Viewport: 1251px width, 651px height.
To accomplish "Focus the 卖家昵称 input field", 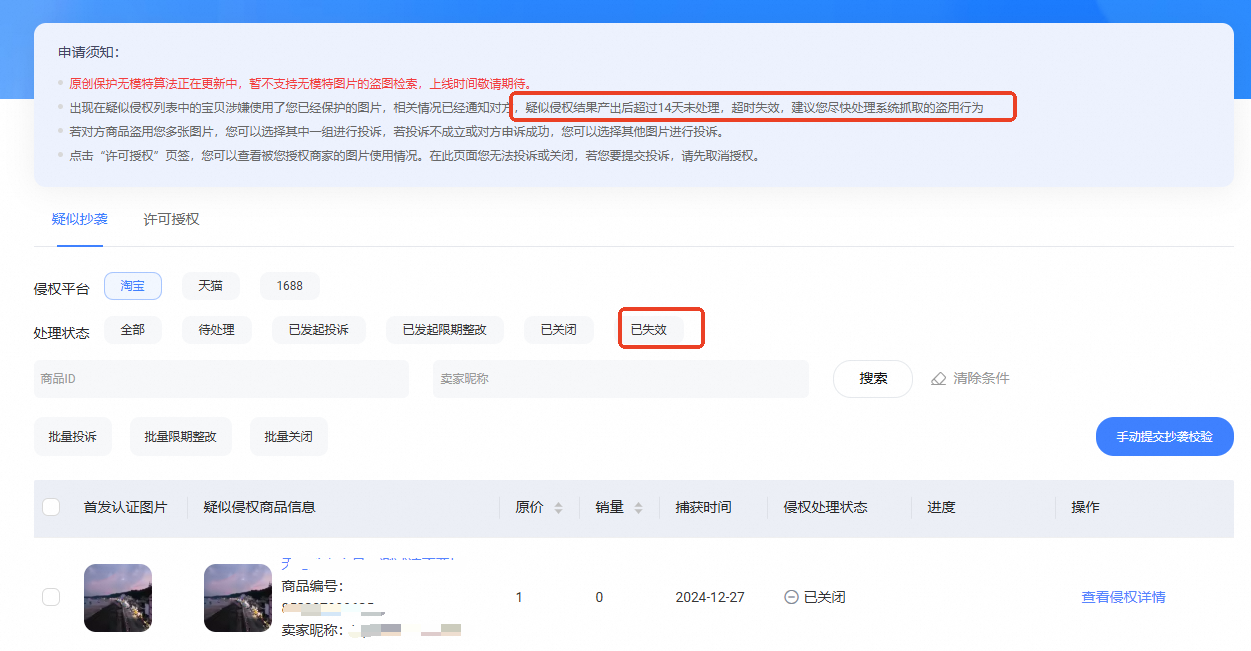I will 621,379.
